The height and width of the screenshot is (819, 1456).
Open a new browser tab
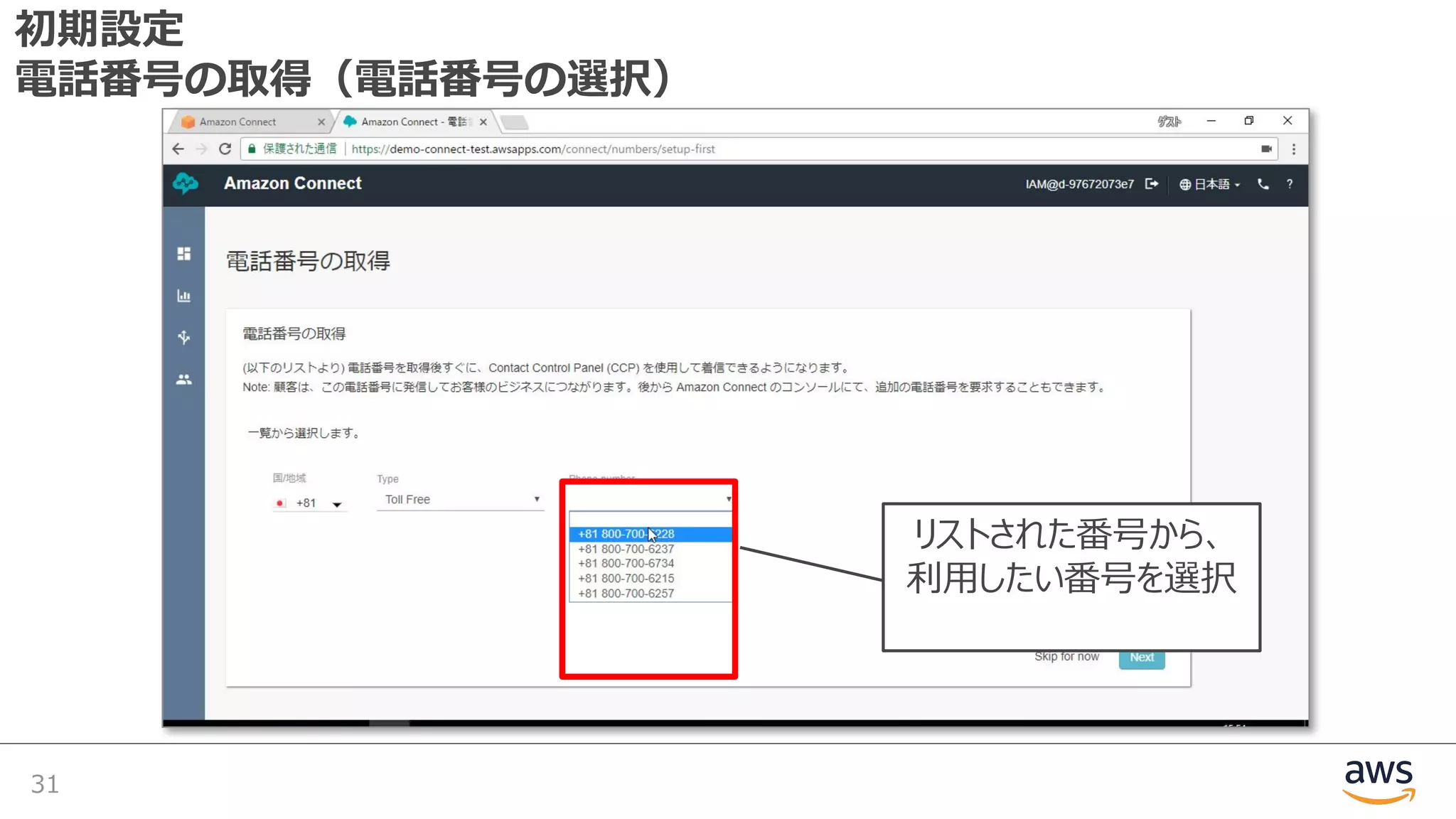click(515, 122)
